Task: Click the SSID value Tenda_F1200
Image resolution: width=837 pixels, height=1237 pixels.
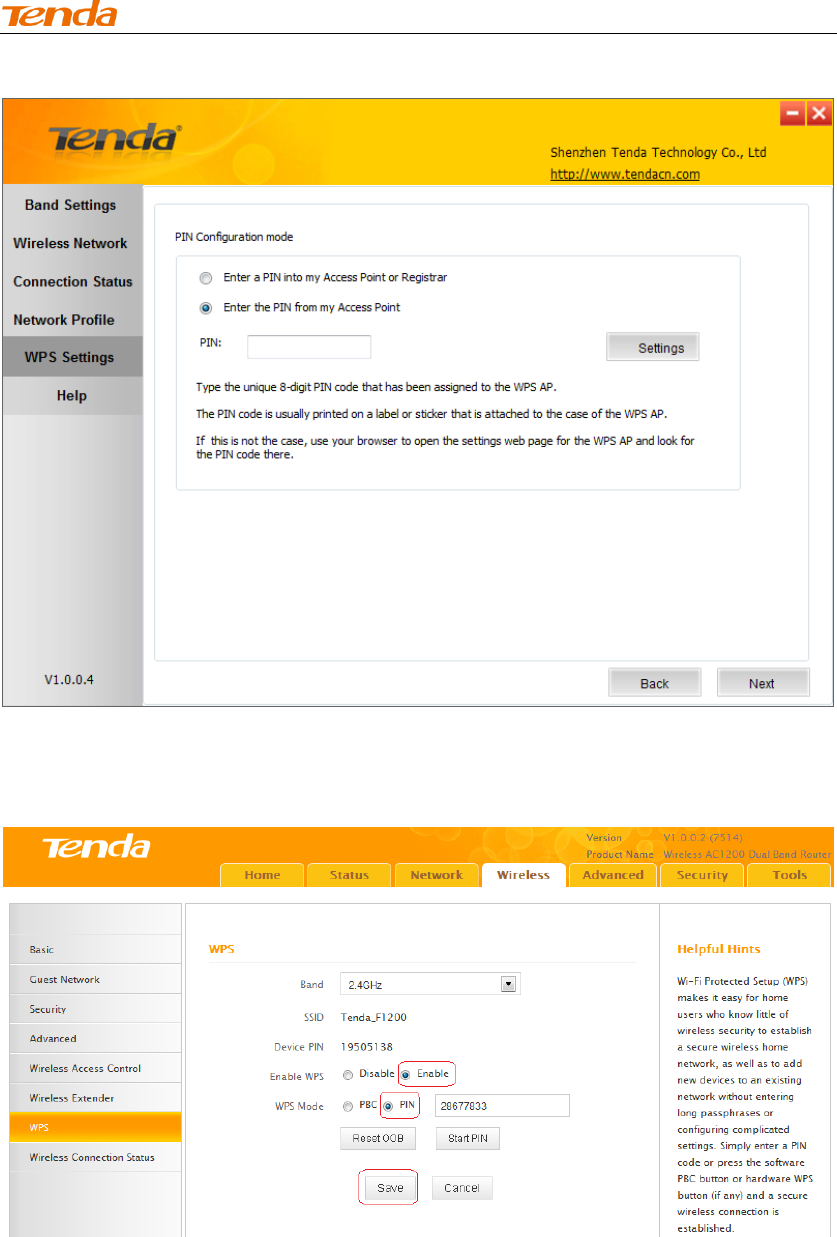Action: [x=373, y=1017]
